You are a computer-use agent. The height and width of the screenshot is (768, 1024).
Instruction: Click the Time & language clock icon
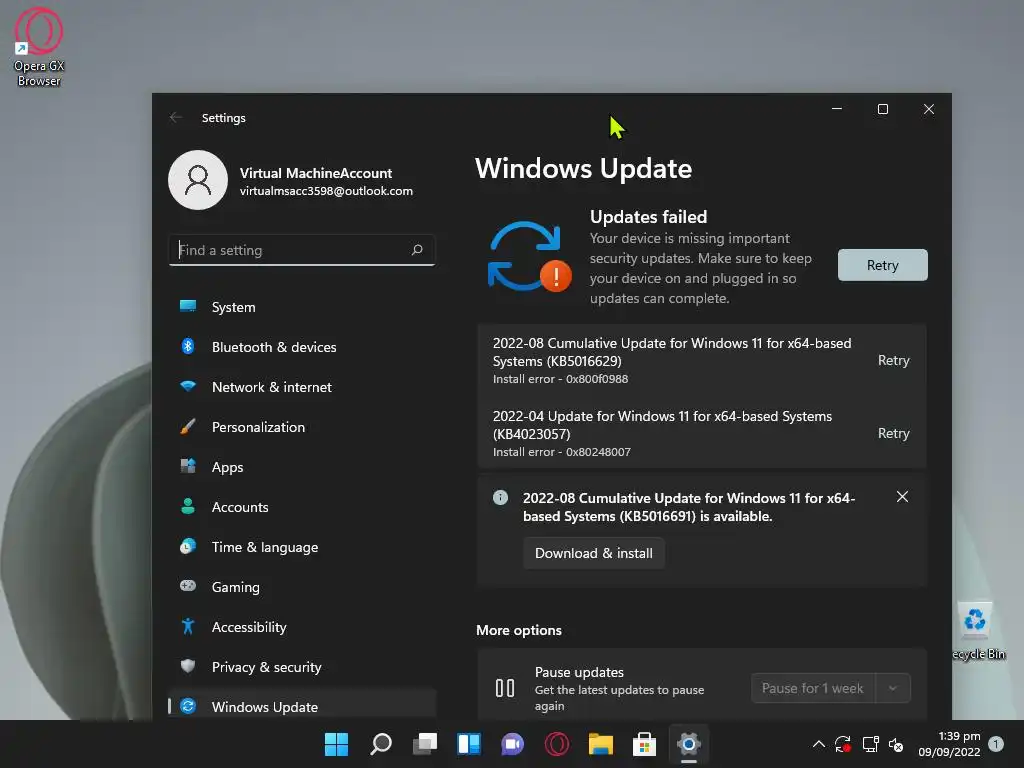tap(188, 547)
